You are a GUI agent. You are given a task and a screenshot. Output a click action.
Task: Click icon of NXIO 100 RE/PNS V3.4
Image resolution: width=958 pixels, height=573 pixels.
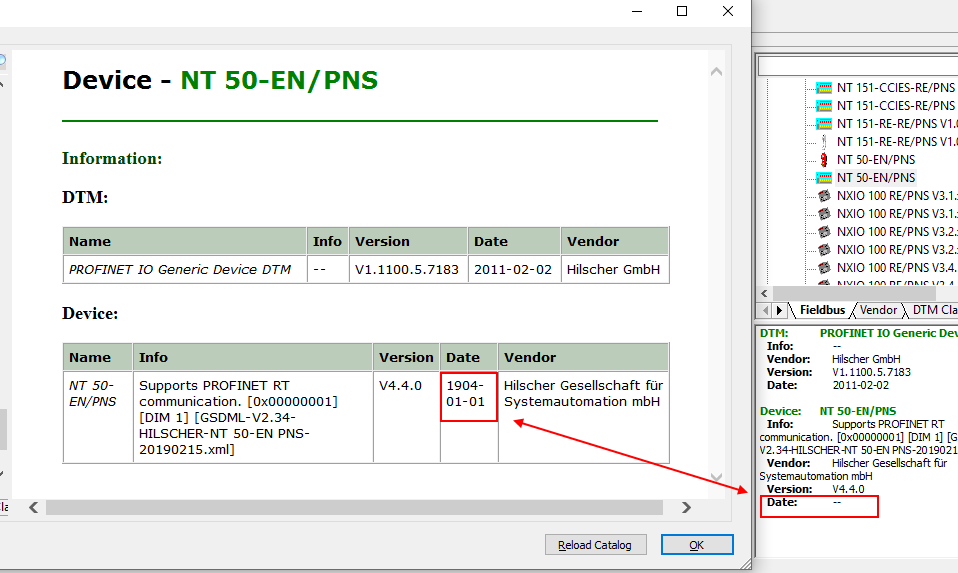coord(824,268)
